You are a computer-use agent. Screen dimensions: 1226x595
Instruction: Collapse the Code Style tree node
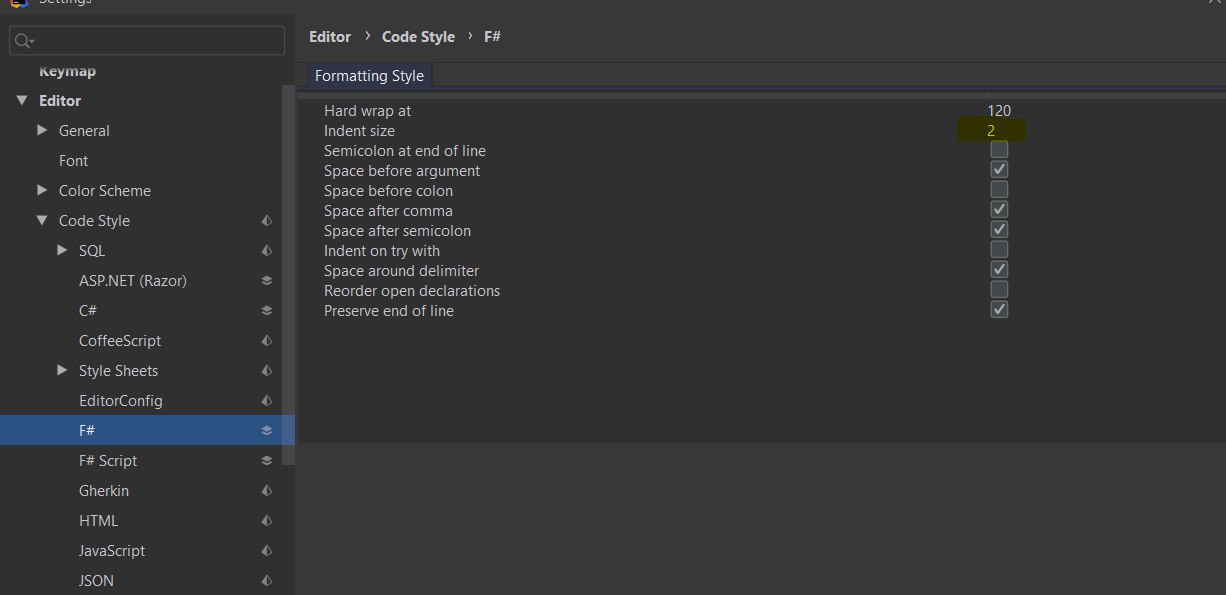[x=42, y=221]
